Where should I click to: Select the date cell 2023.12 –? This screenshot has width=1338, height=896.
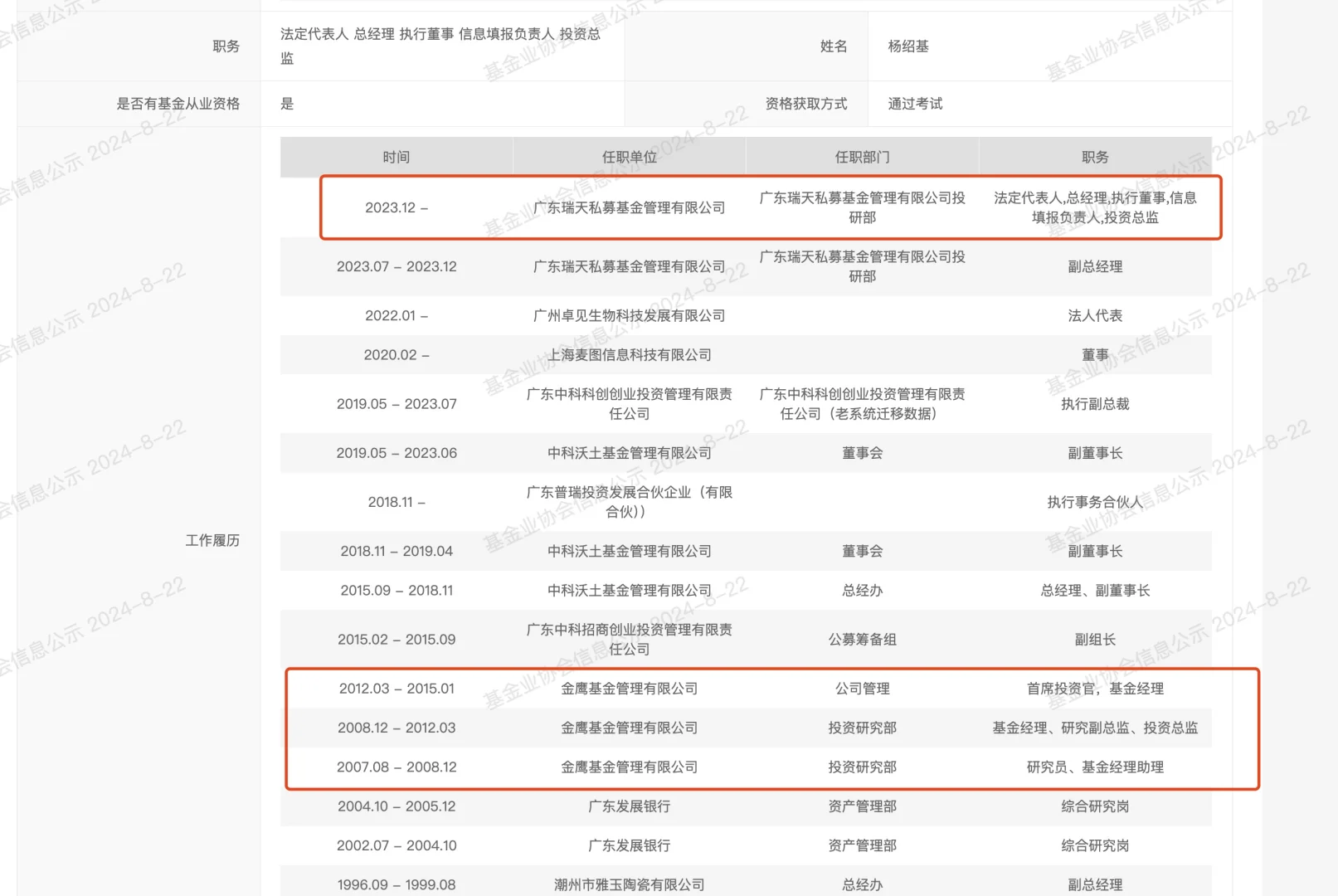click(x=397, y=207)
